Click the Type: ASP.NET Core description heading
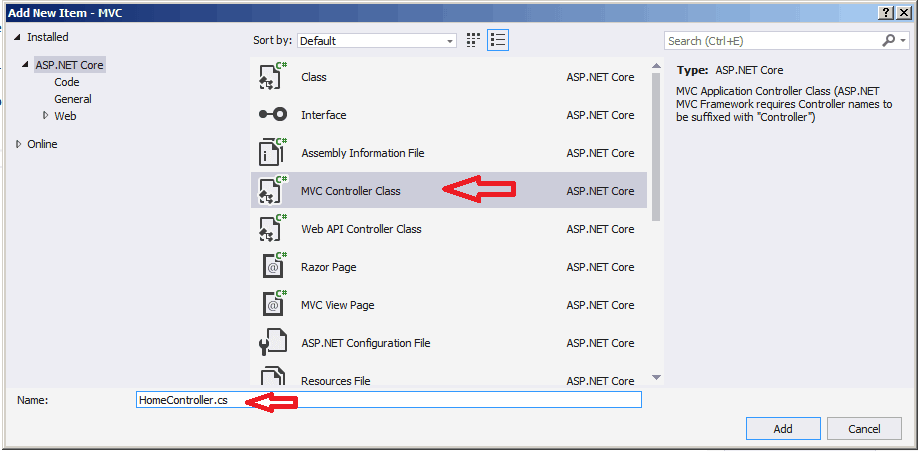Screen dimensions: 919x451 point(730,70)
